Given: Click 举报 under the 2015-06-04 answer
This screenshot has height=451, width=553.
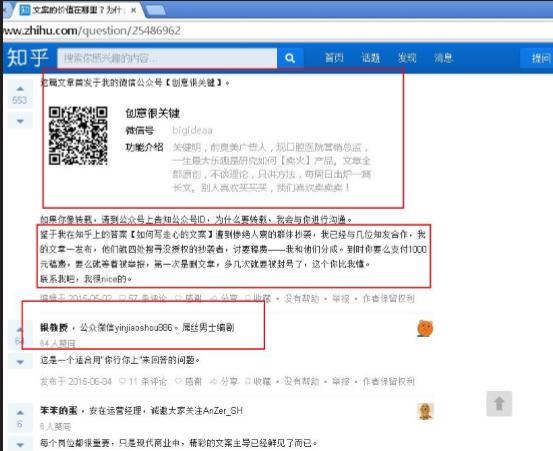Looking at the screenshot, I should pyautogui.click(x=341, y=381).
